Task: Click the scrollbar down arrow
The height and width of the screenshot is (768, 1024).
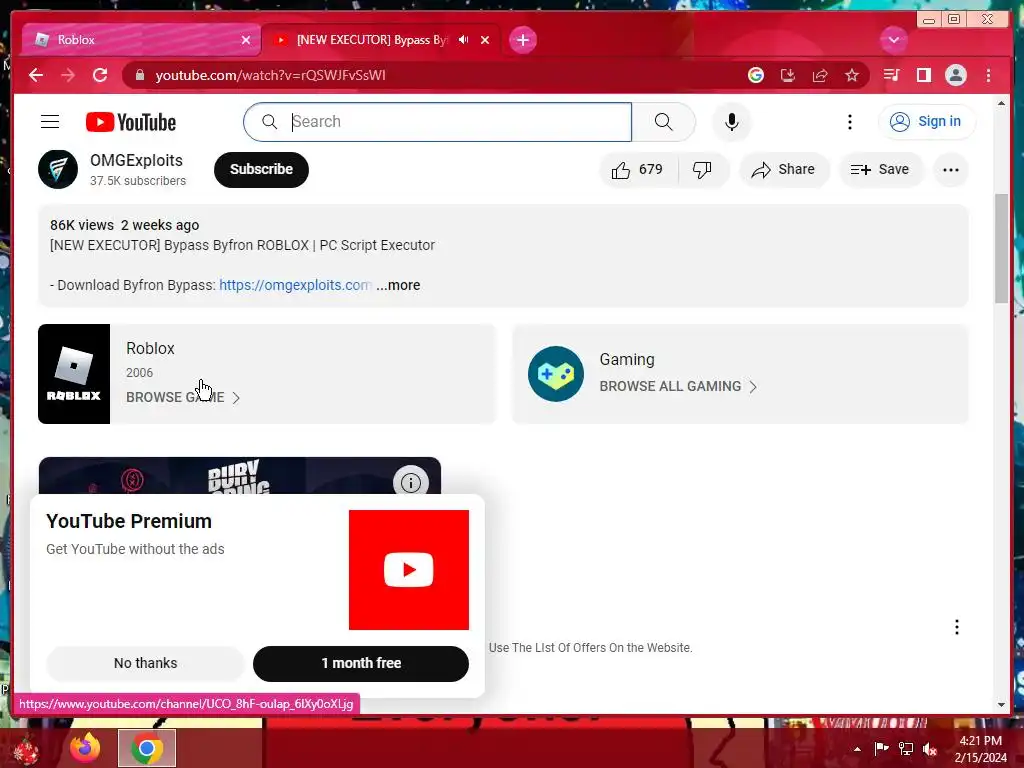Action: [x=1002, y=705]
